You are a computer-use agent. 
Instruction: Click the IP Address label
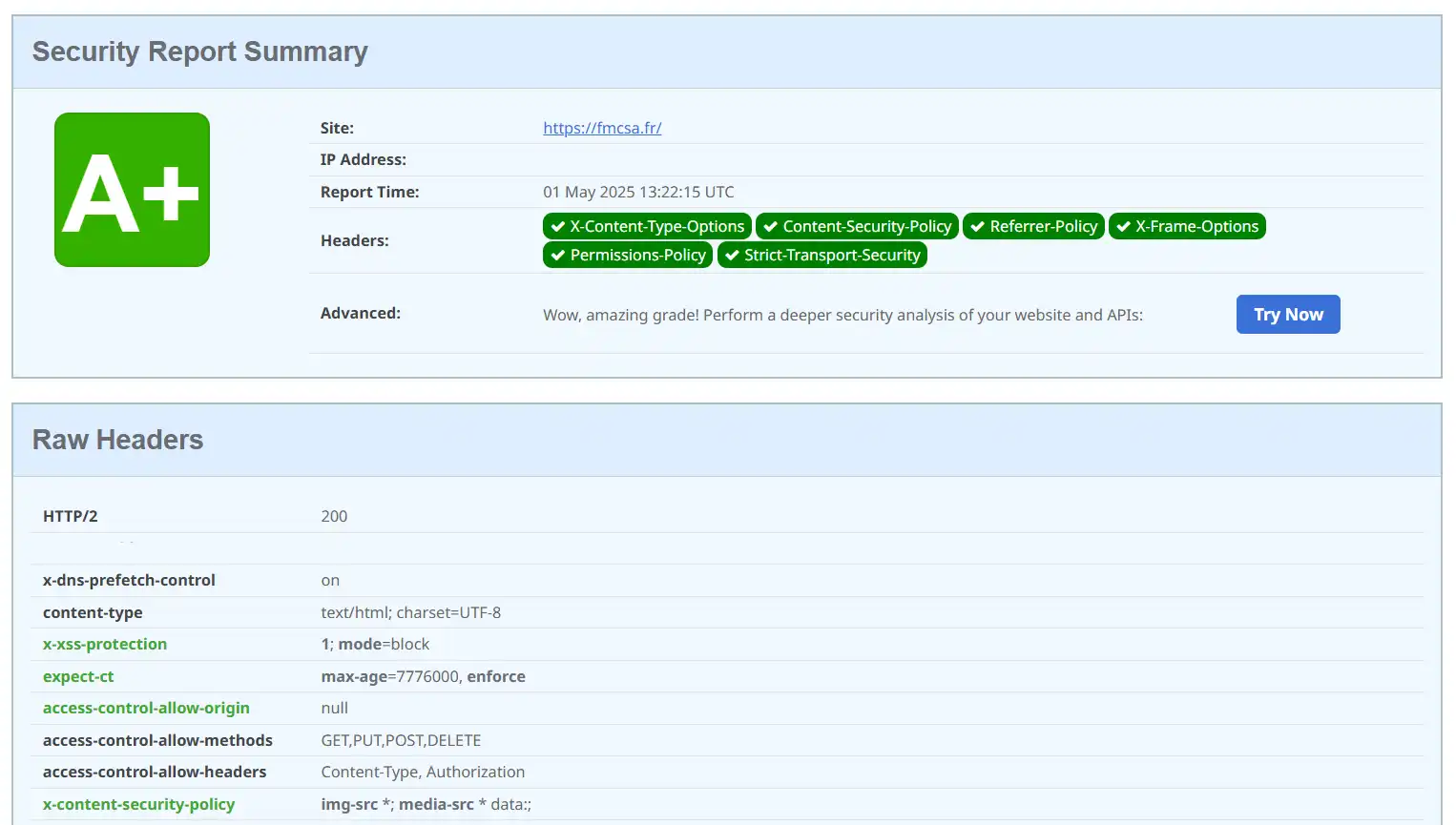click(364, 159)
